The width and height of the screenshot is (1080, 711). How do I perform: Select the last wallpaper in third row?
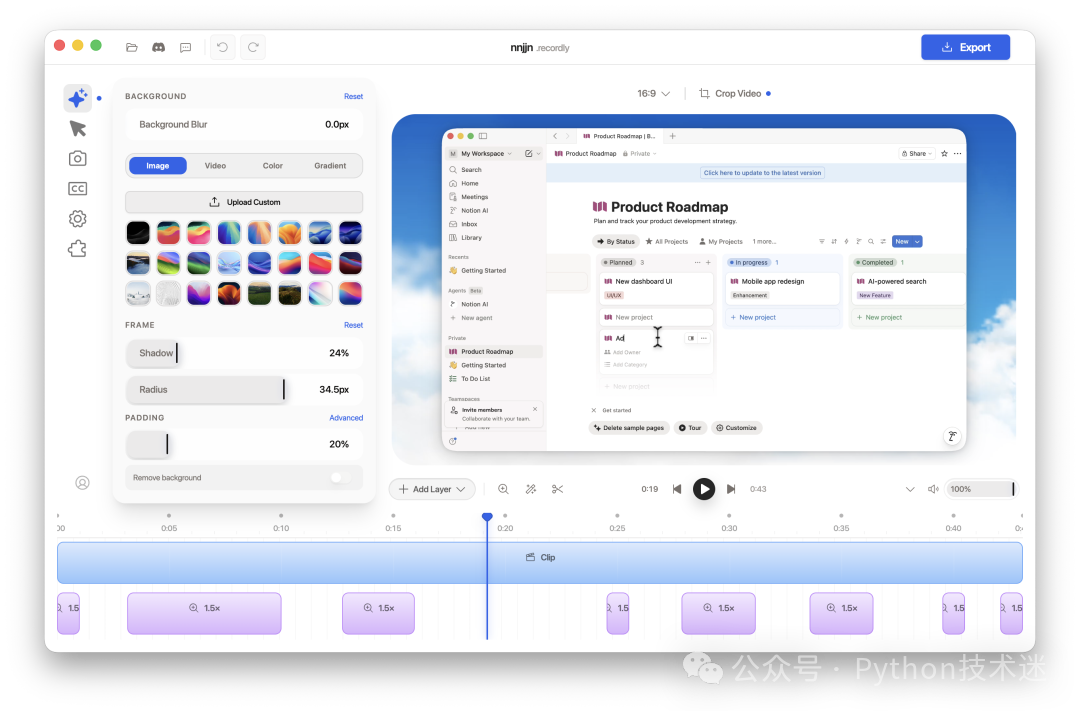pos(351,293)
